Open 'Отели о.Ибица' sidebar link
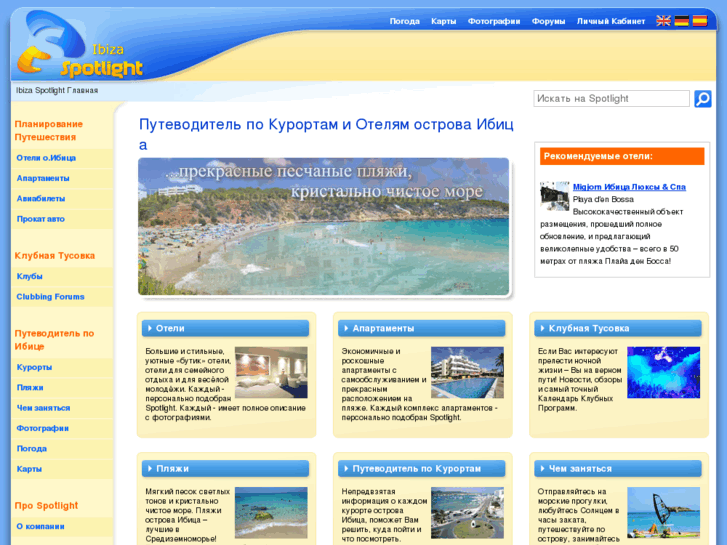This screenshot has height=545, width=727. coord(62,158)
